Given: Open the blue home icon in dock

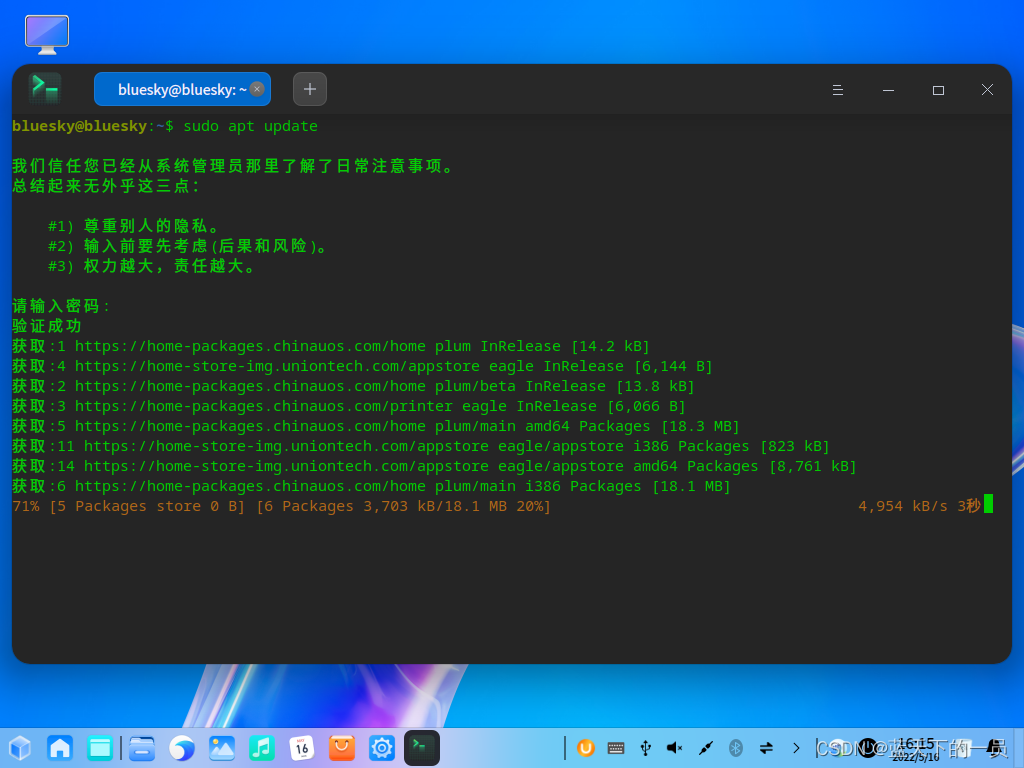Looking at the screenshot, I should (60, 748).
